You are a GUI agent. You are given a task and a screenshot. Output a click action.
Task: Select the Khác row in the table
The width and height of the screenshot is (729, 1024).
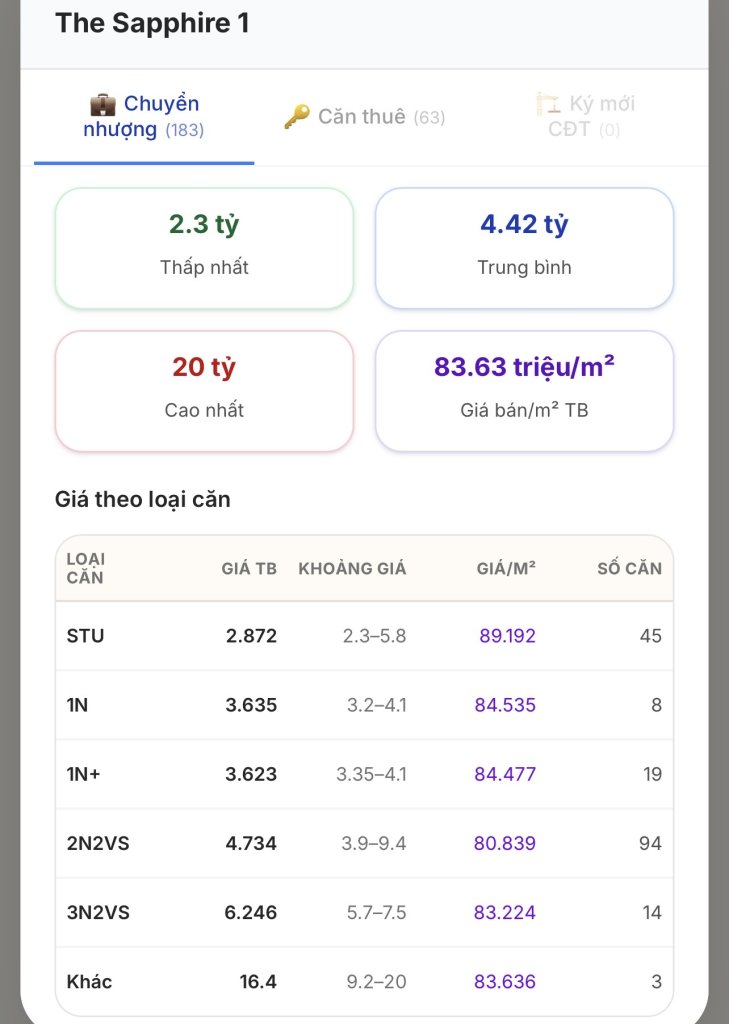[364, 981]
